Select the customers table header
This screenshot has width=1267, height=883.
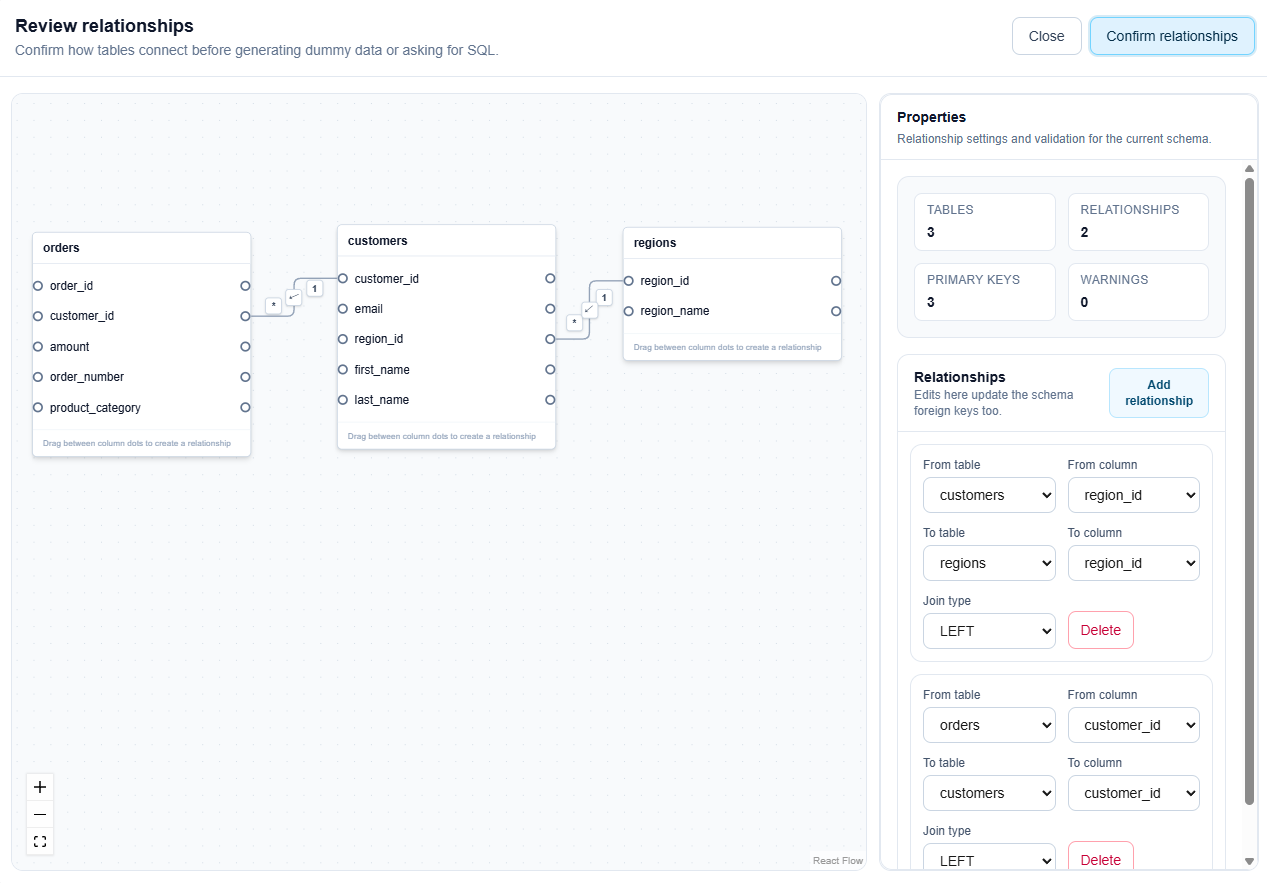pos(446,241)
